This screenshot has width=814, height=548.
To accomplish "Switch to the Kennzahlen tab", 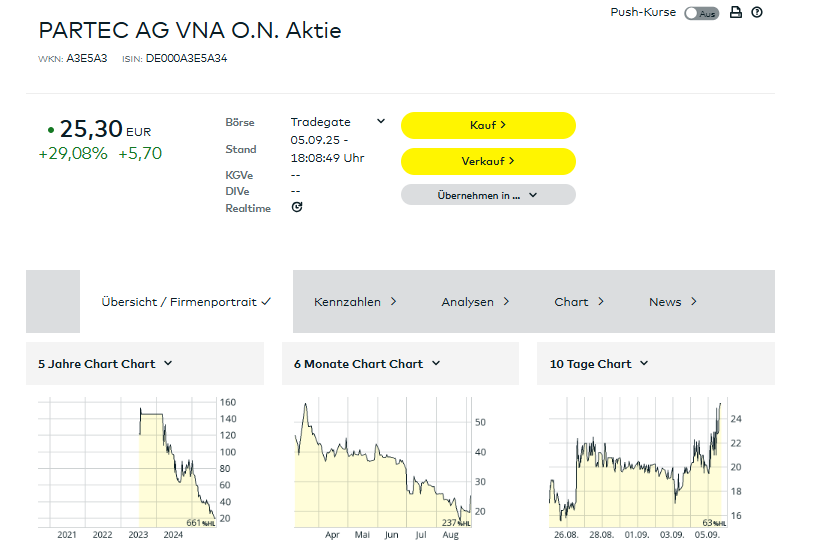I will (x=355, y=302).
